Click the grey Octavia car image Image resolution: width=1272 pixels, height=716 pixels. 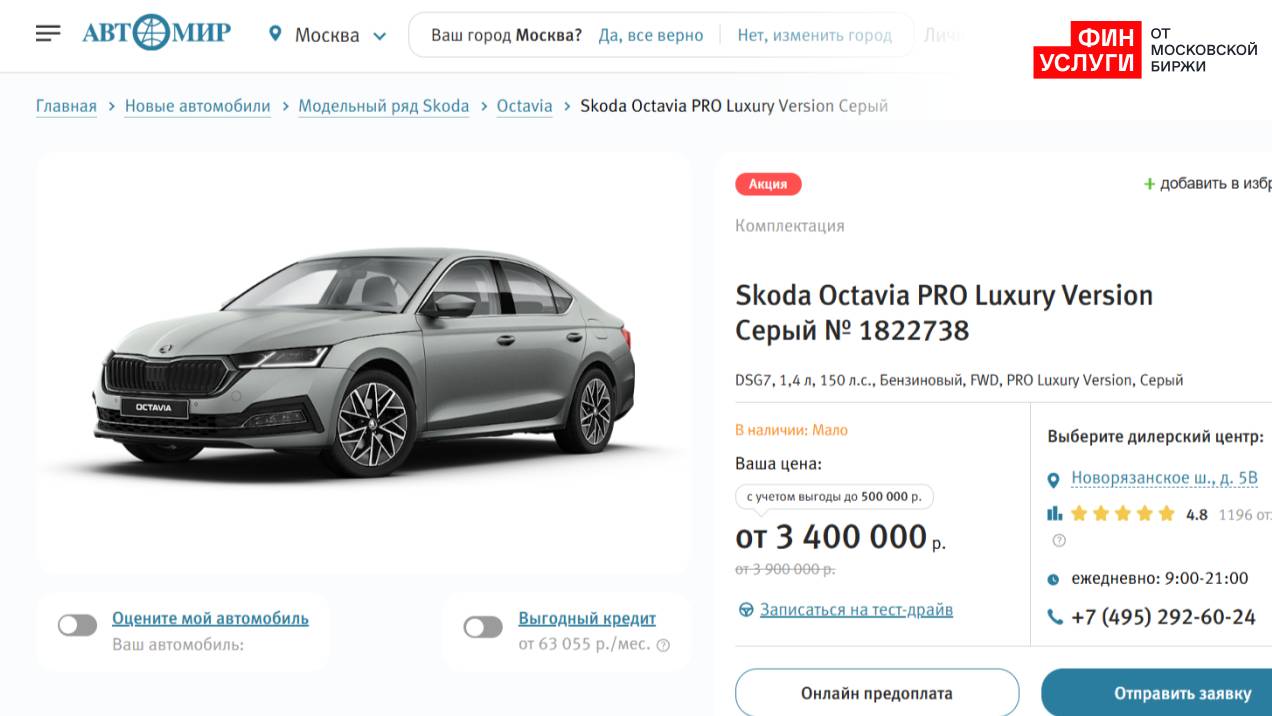(x=365, y=362)
